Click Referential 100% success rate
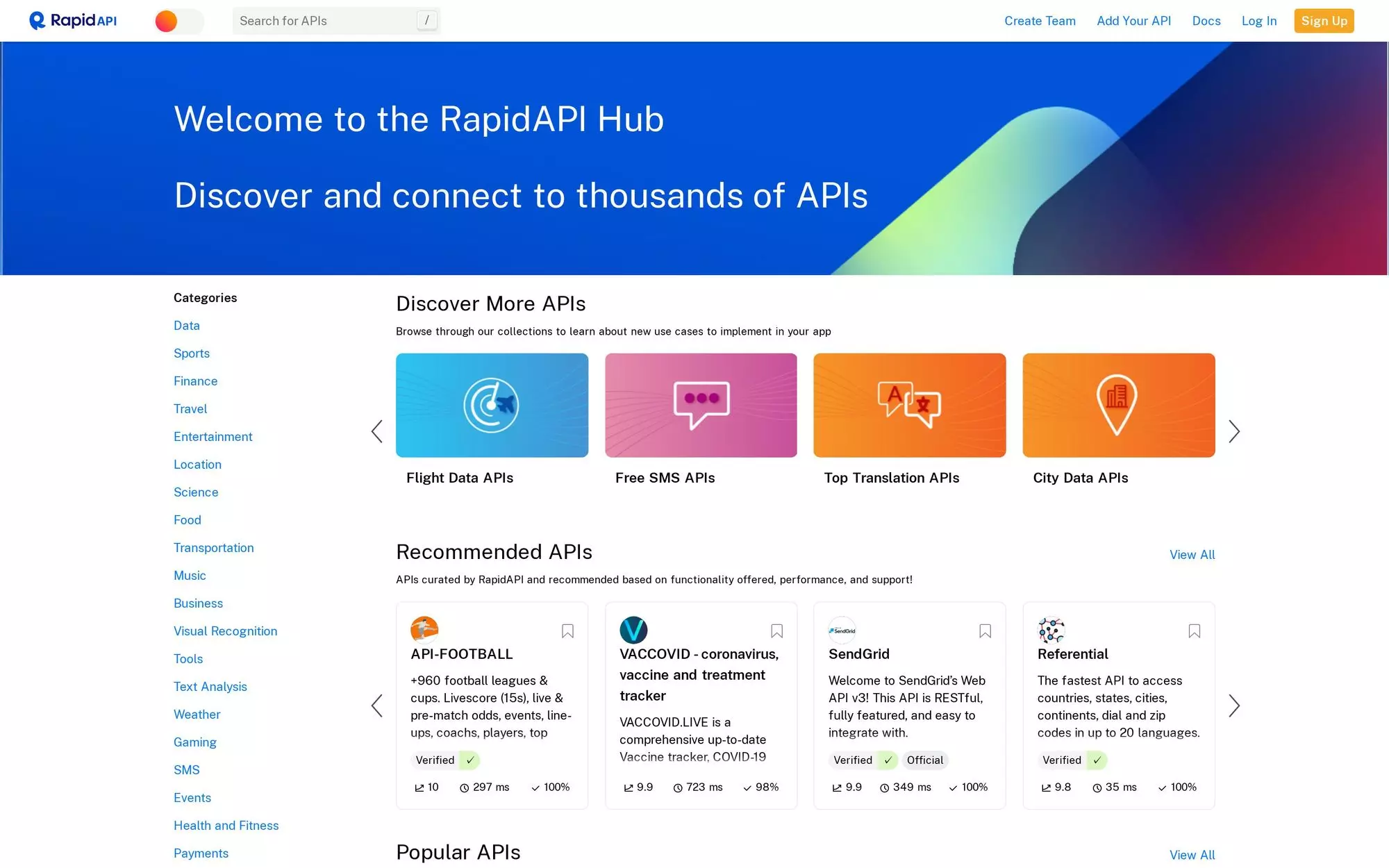Screen dimensions: 1389x868 (1177, 787)
